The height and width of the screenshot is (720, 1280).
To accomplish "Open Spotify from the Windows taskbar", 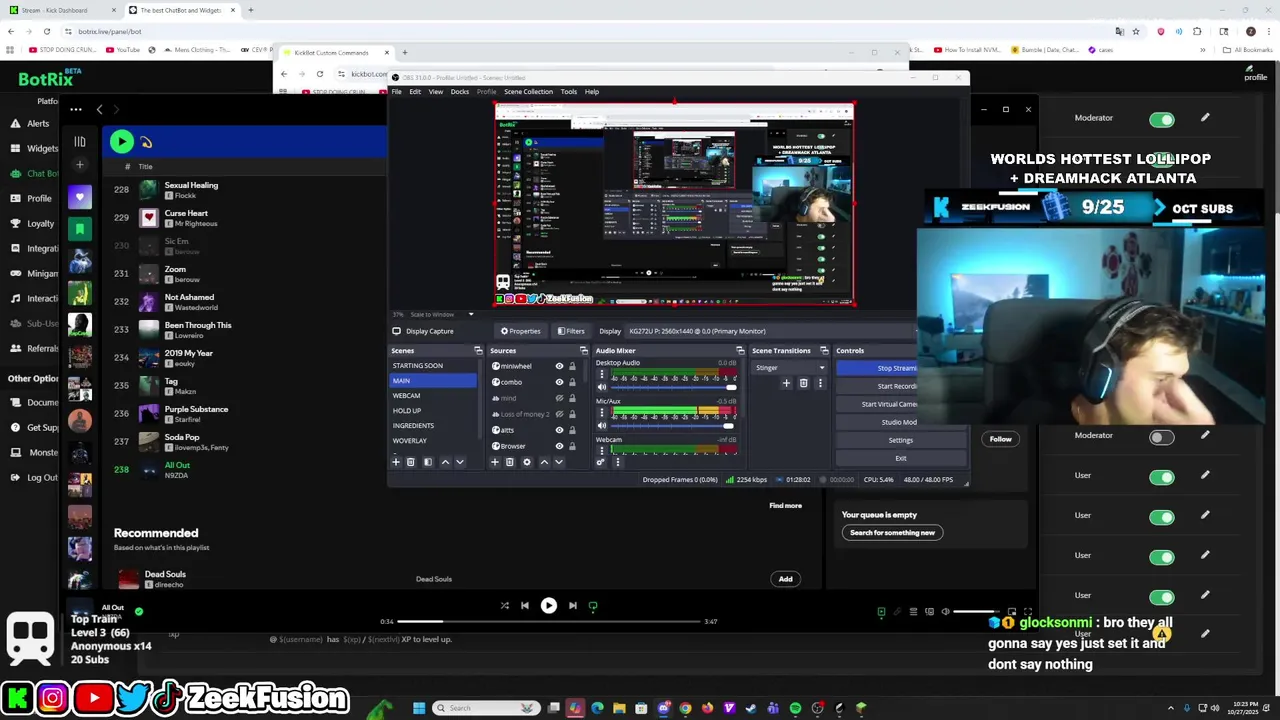I will click(x=795, y=708).
